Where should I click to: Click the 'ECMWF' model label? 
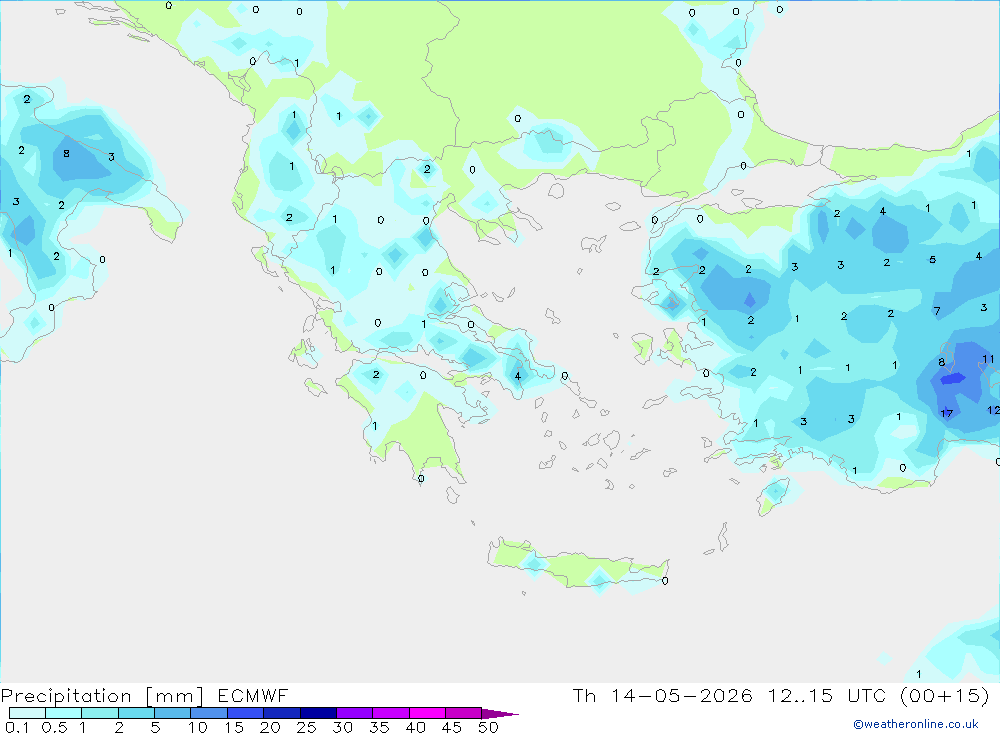pyautogui.click(x=253, y=696)
